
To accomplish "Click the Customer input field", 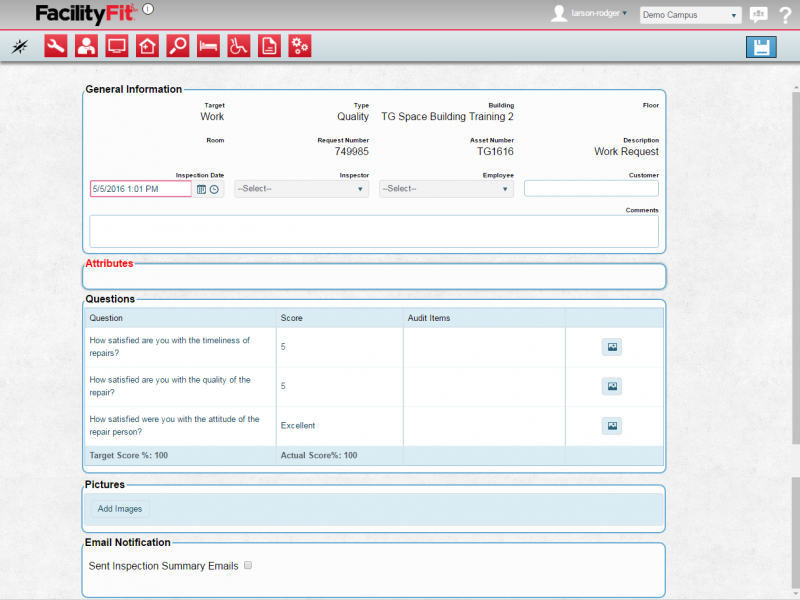I will pos(591,188).
